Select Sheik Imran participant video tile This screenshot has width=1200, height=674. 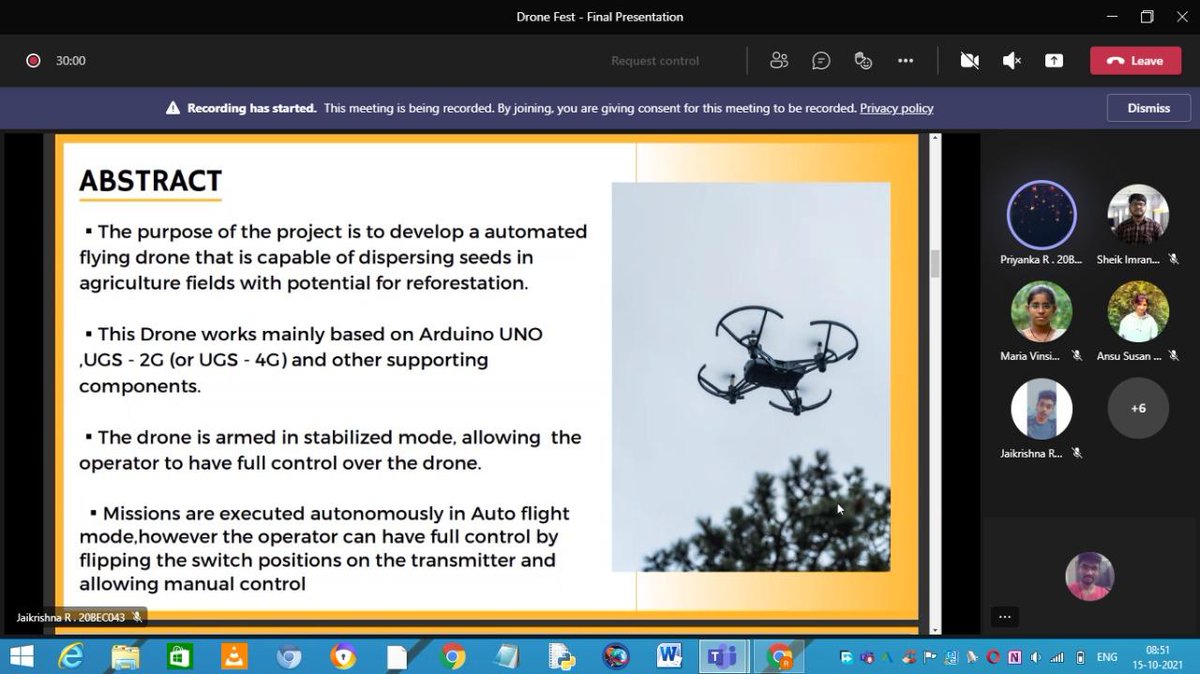click(1138, 215)
